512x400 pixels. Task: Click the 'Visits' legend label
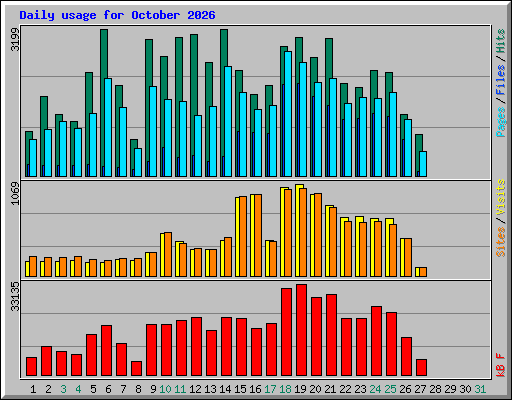500,197
